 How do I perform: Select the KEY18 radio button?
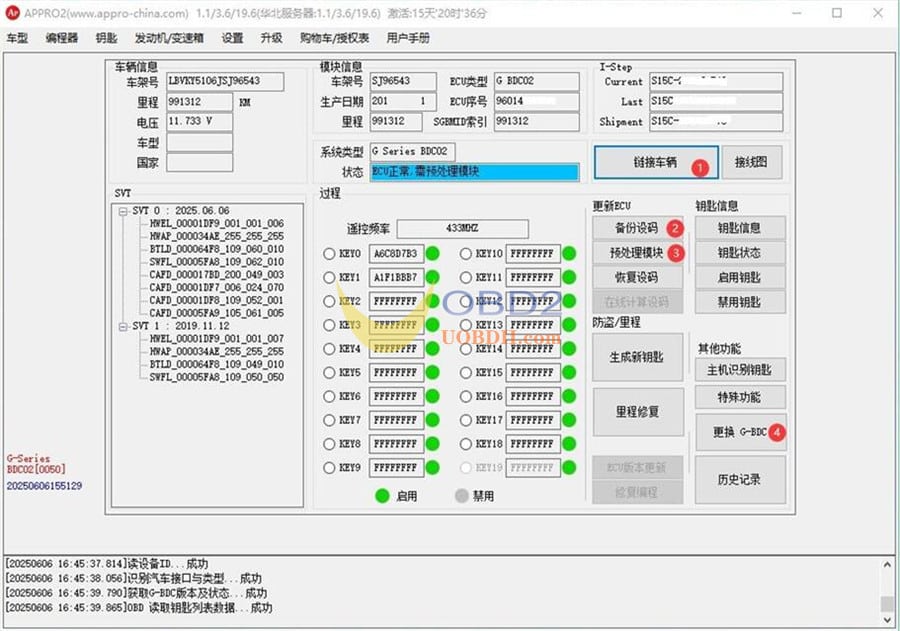[x=465, y=444]
